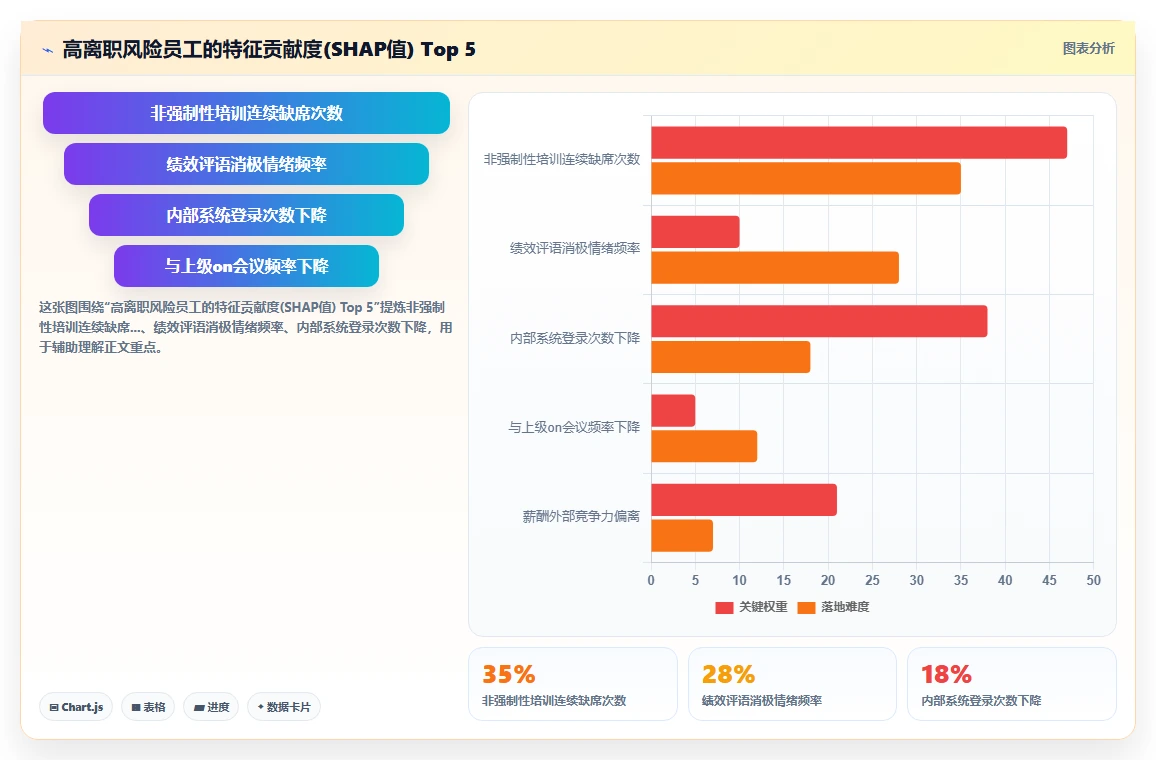Click the 关键权重 legend label text
The height and width of the screenshot is (760, 1156).
763,607
